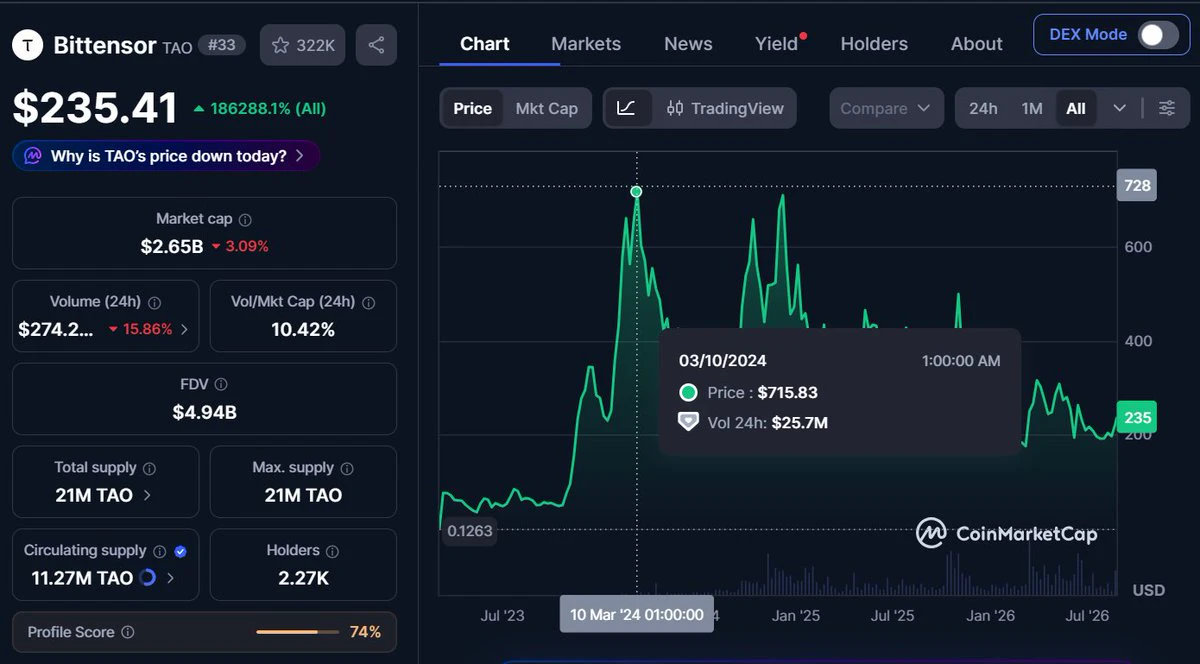Click the USD currency label on chart
The image size is (1200, 664).
coord(1148,590)
